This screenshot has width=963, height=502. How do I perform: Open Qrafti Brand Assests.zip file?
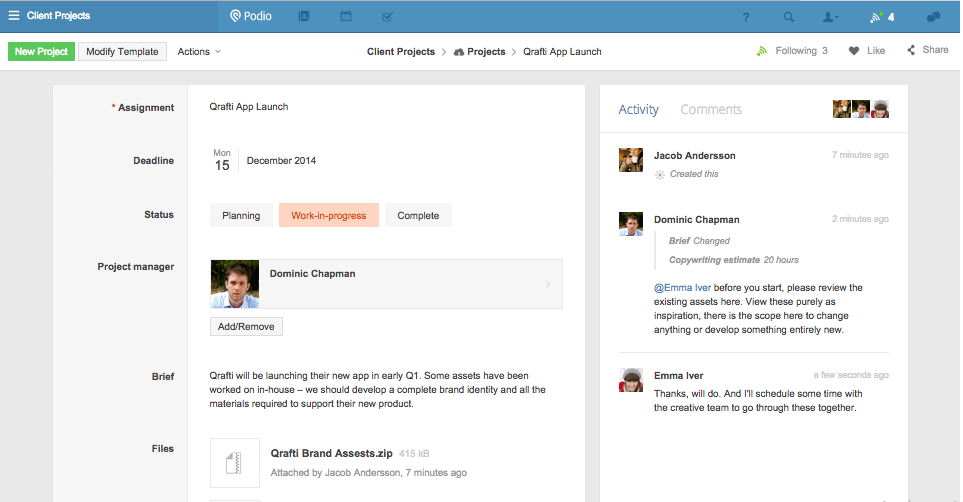[332, 453]
